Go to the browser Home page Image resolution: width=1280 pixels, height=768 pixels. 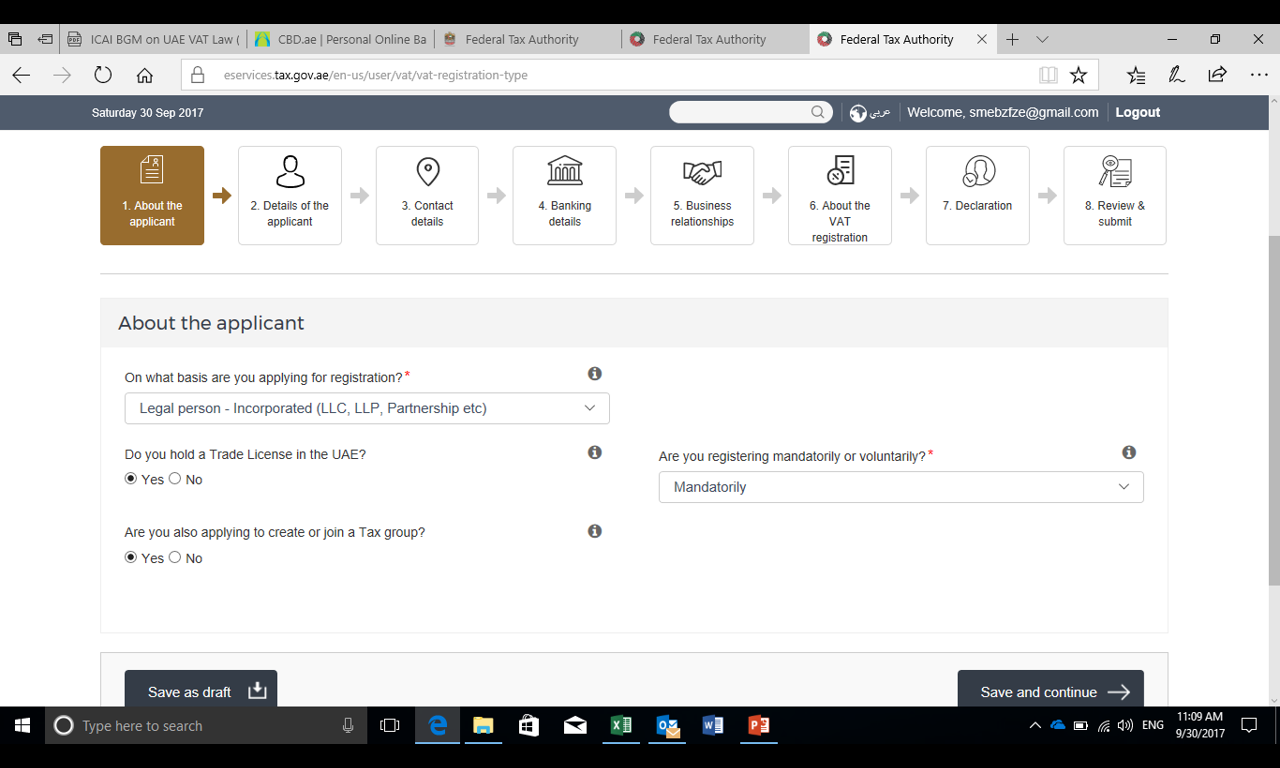(x=145, y=75)
